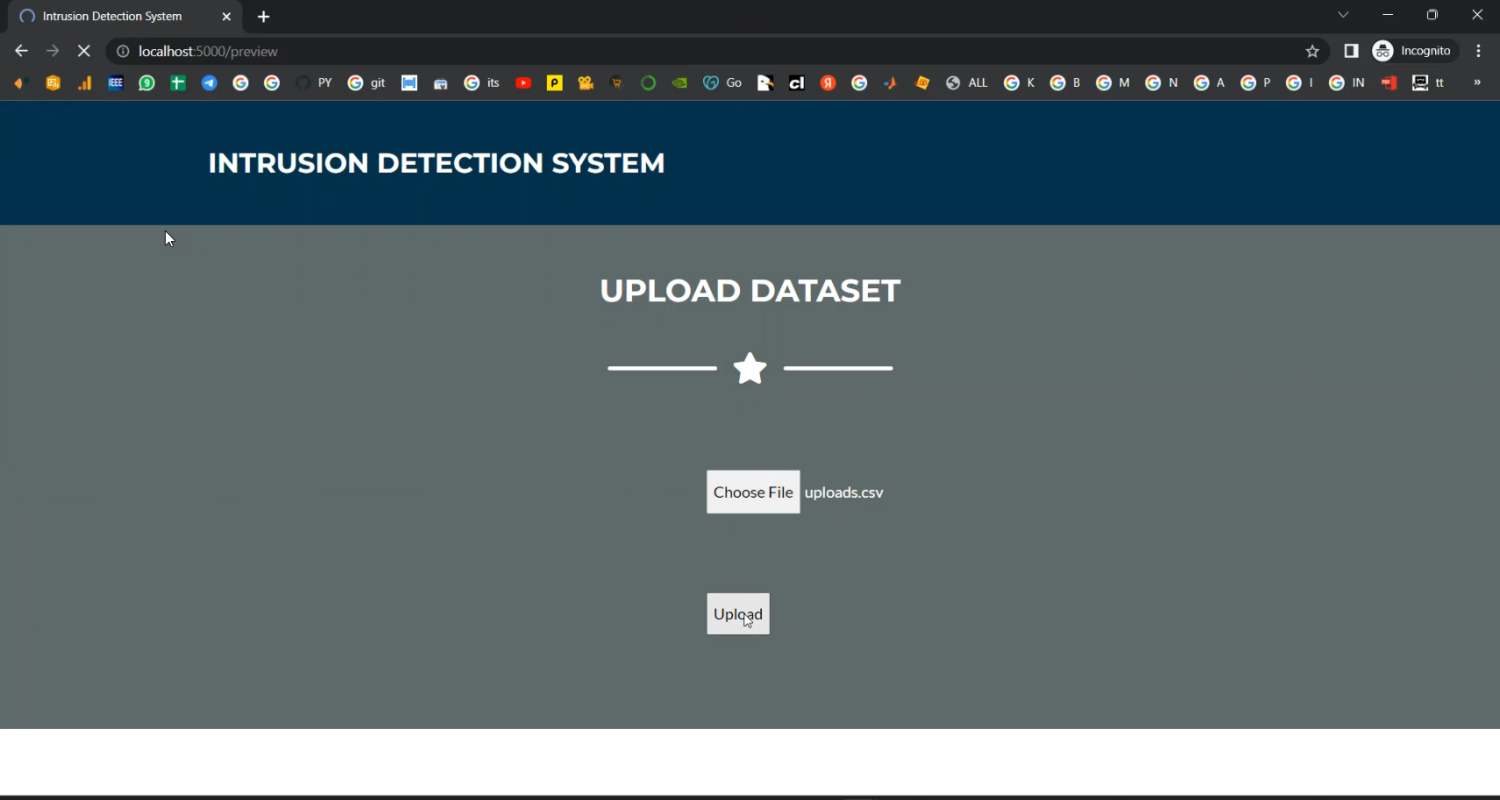Open the Yandex bookmark icon

pyautogui.click(x=828, y=83)
